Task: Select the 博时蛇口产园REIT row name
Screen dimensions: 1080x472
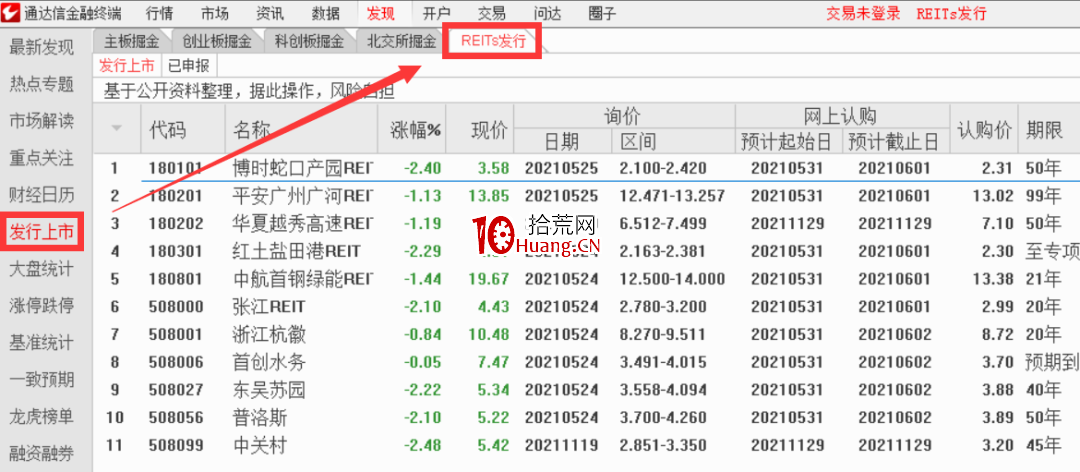Action: tap(303, 168)
